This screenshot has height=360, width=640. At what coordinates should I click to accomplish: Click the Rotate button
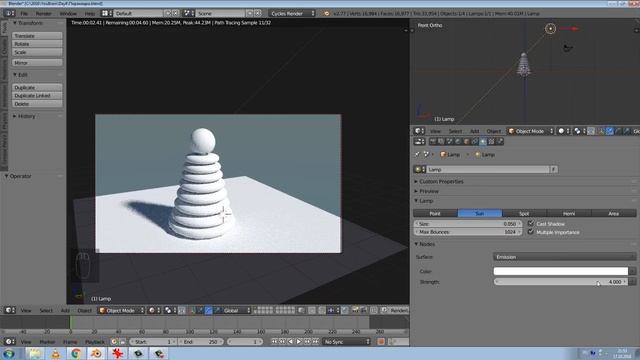[37, 44]
